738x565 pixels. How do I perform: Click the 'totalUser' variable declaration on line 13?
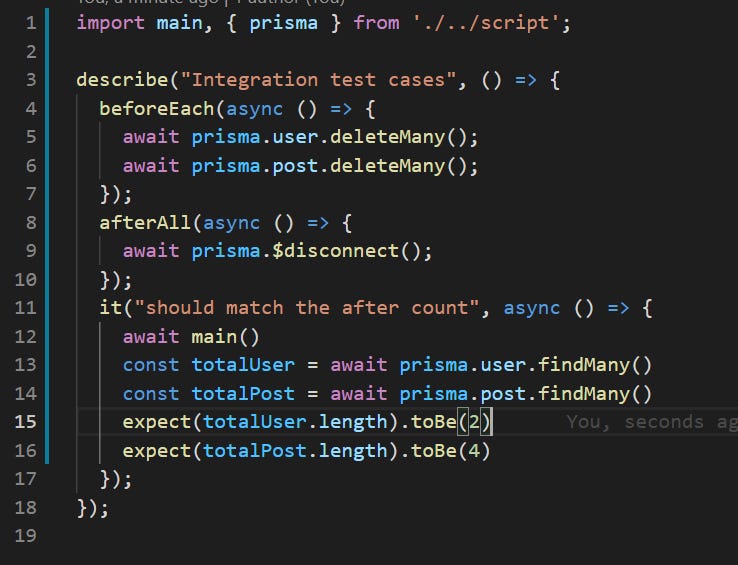243,365
